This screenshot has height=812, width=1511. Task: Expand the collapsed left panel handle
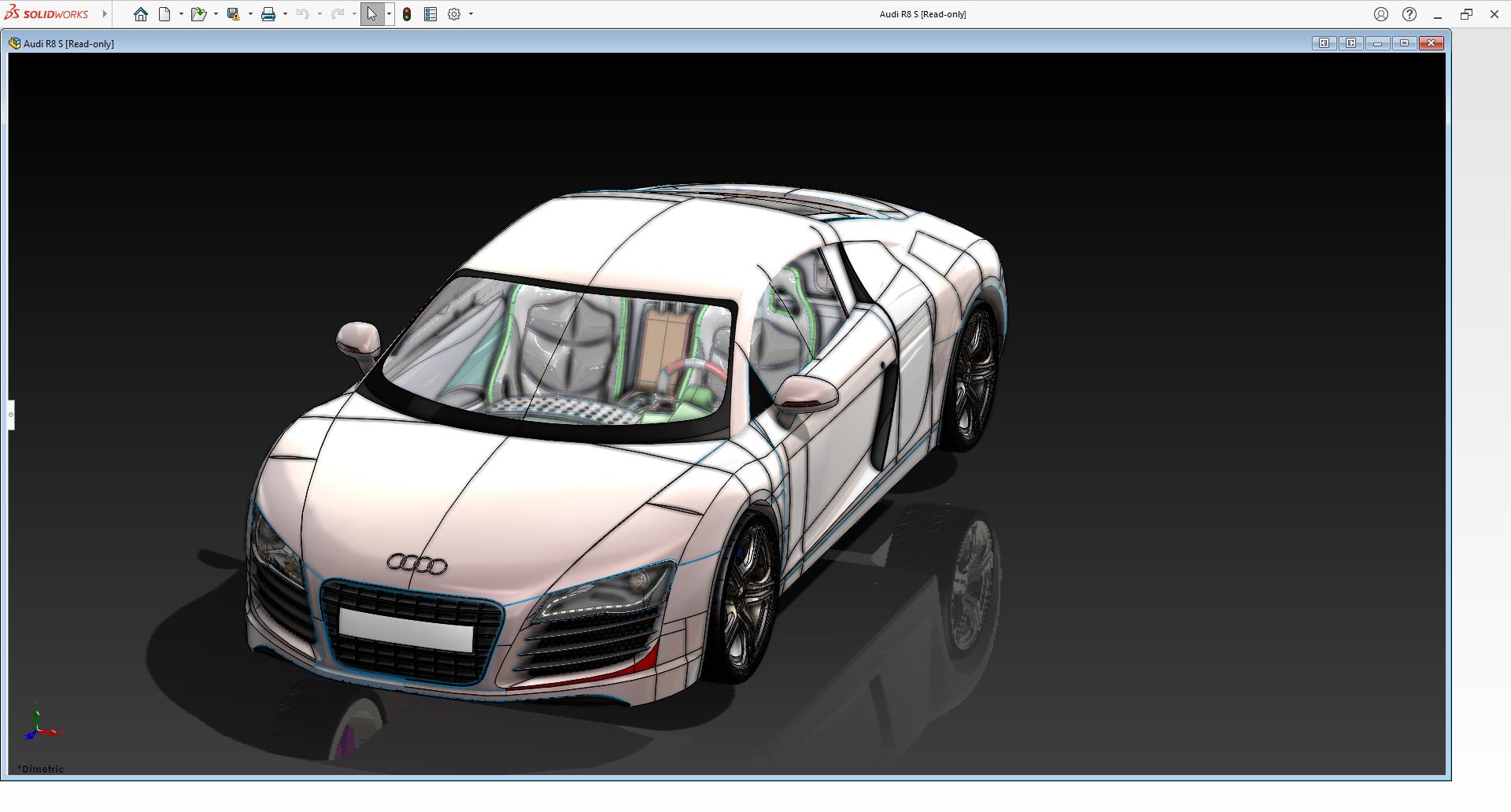[x=11, y=415]
